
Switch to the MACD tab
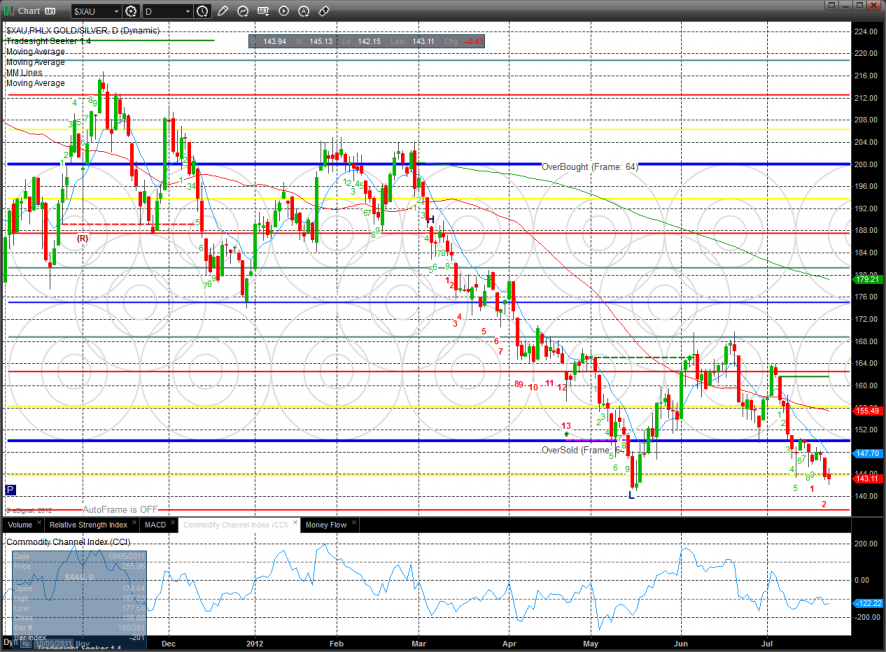[155, 524]
